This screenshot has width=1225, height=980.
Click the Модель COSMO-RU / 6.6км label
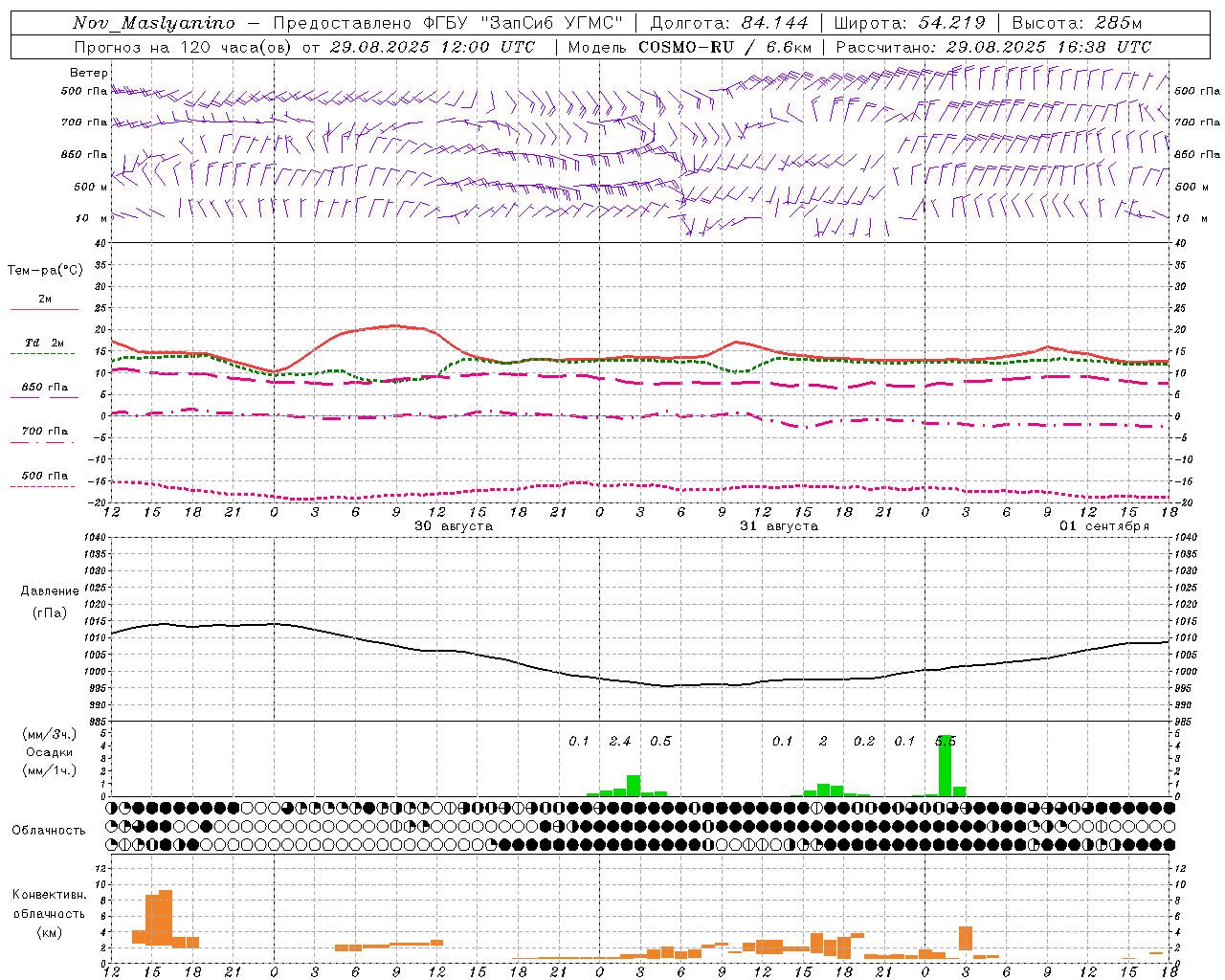690,47
